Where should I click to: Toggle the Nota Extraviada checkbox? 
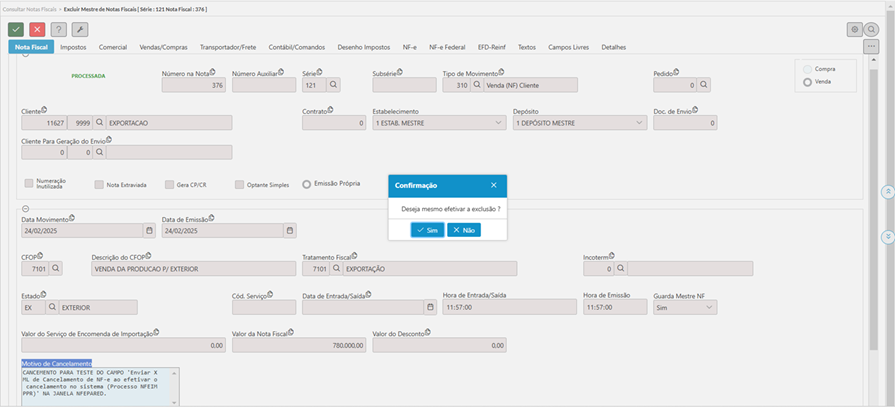[99, 185]
